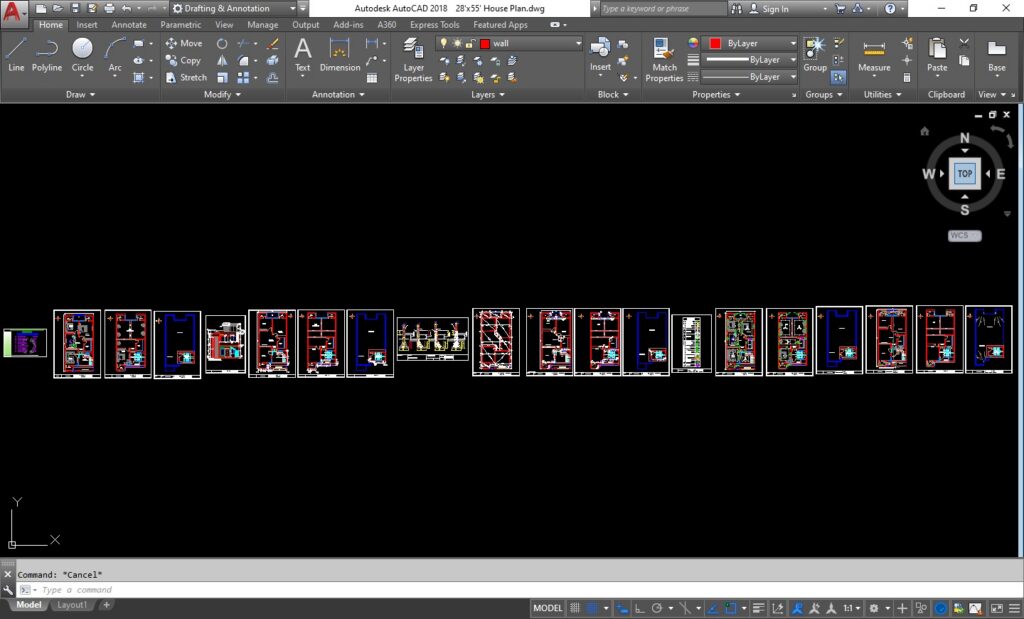Image resolution: width=1024 pixels, height=619 pixels.
Task: Toggle annotation visibility in status bar
Action: [x=797, y=608]
